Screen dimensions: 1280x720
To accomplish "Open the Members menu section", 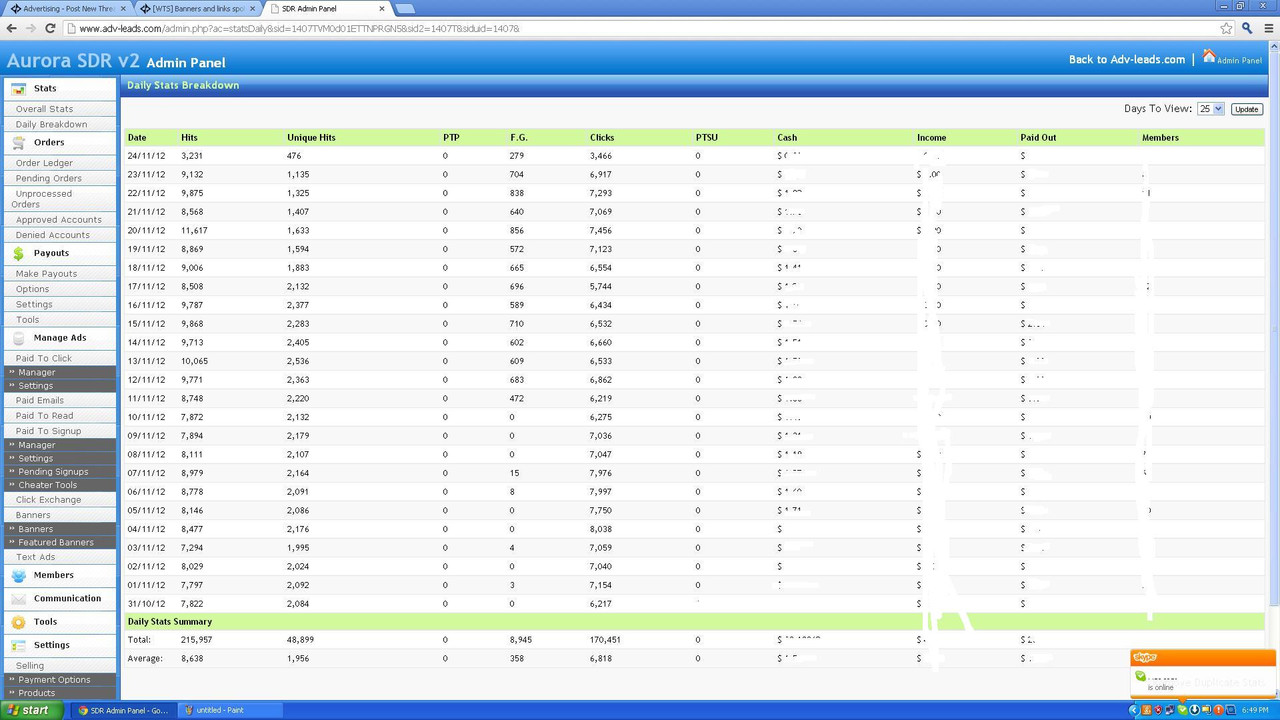I will point(53,576).
